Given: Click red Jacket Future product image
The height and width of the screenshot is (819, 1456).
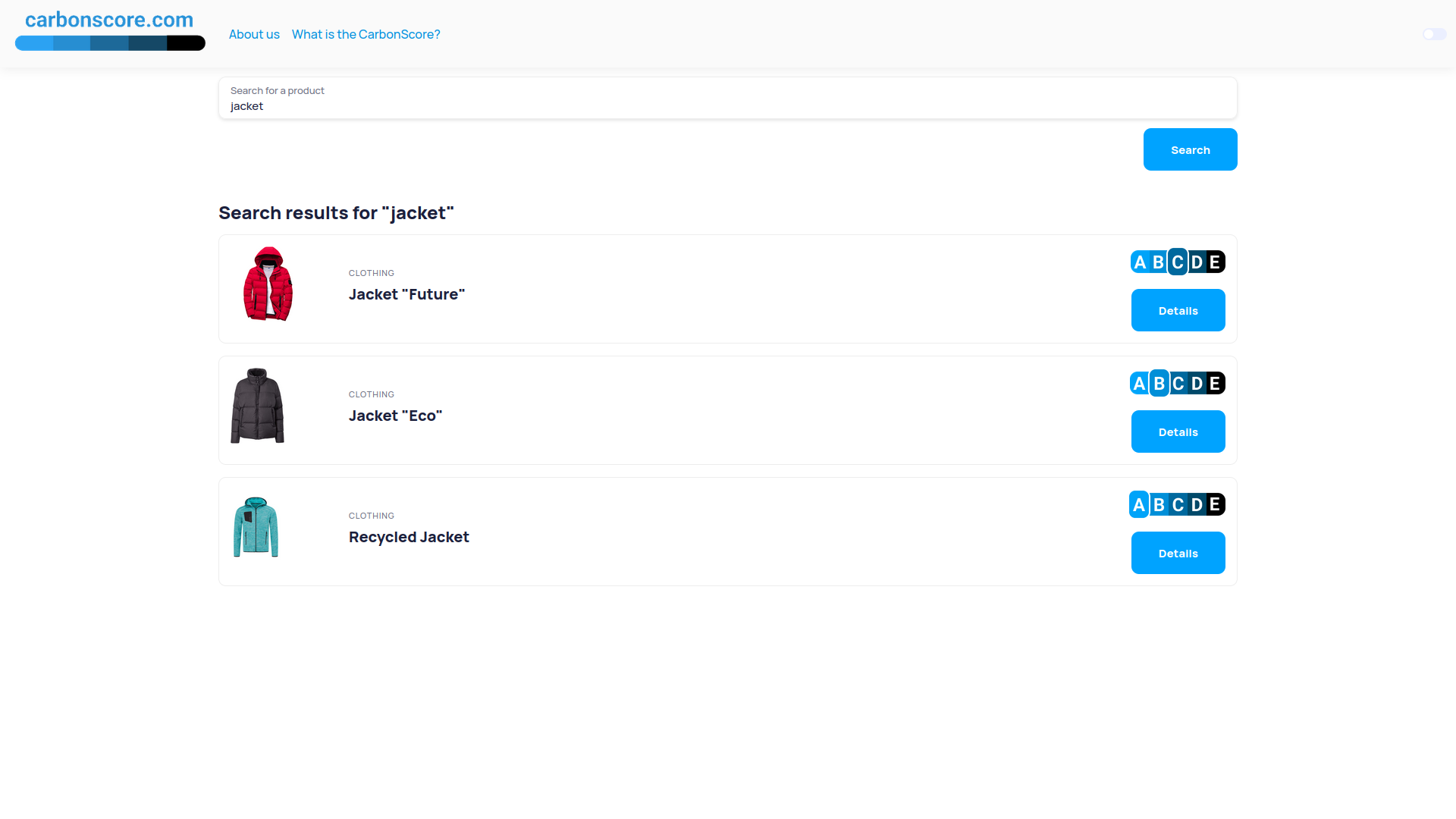Looking at the screenshot, I should click(x=268, y=284).
